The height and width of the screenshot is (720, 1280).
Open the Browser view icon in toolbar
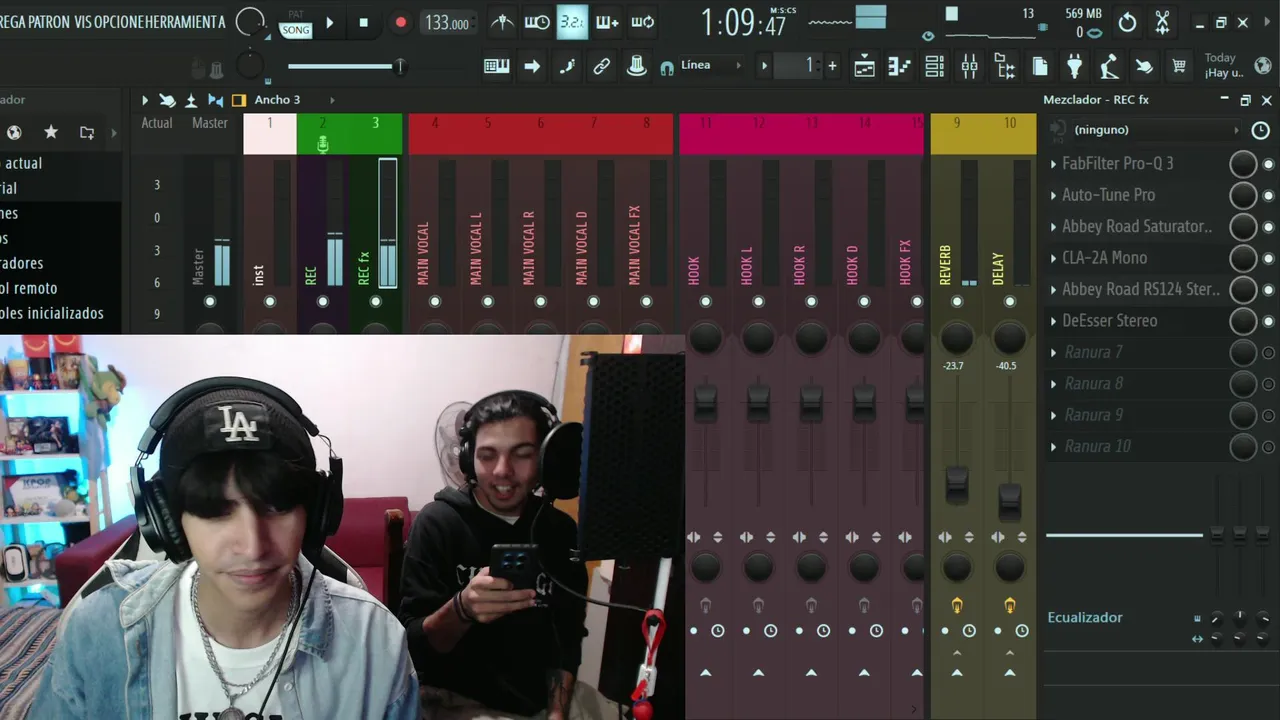1005,67
